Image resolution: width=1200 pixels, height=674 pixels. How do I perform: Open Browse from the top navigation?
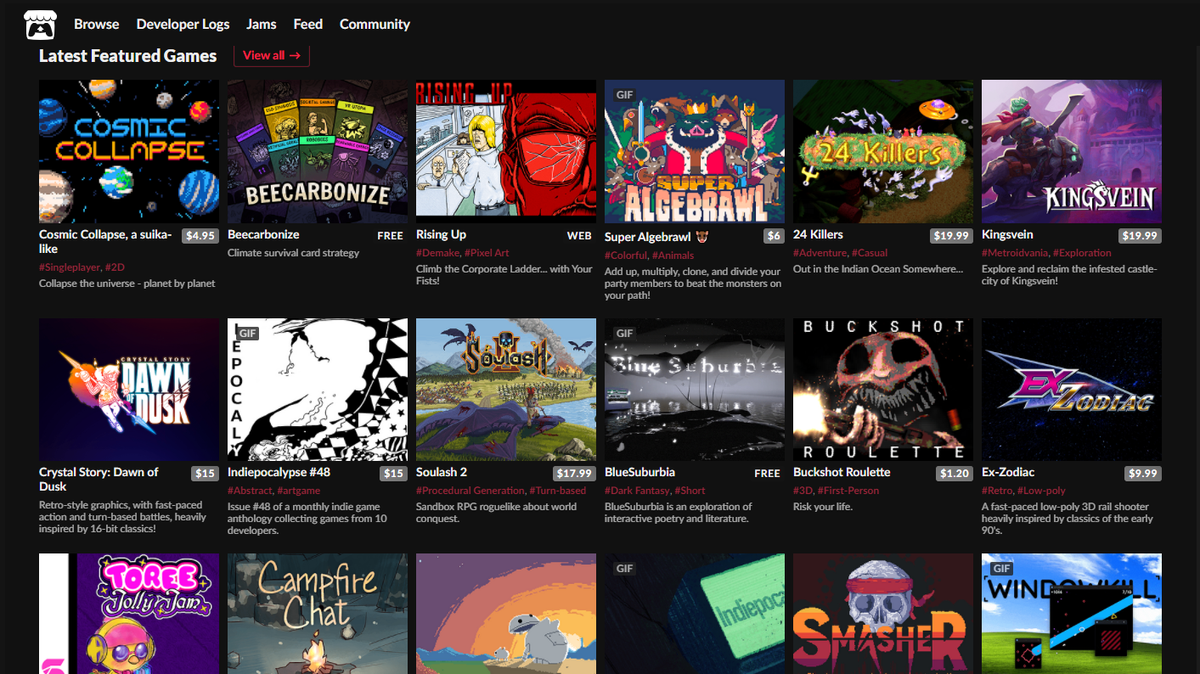click(96, 24)
